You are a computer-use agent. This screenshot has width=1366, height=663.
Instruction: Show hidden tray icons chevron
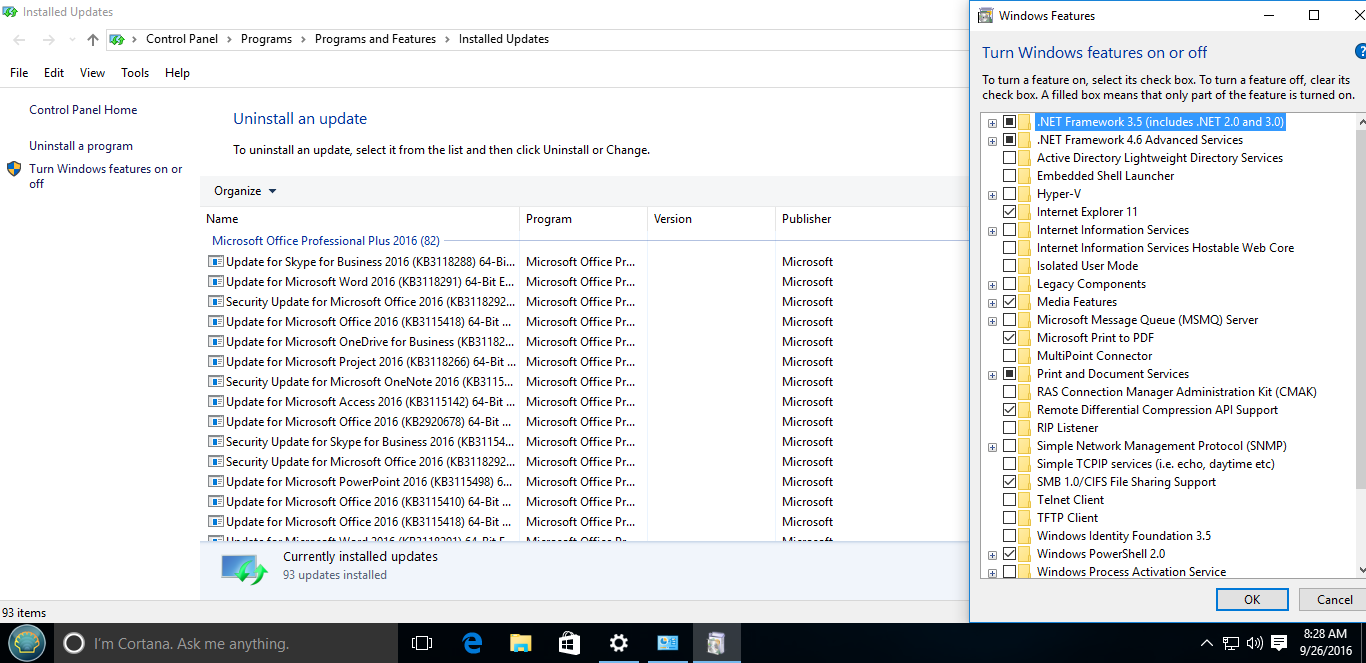pos(1207,643)
